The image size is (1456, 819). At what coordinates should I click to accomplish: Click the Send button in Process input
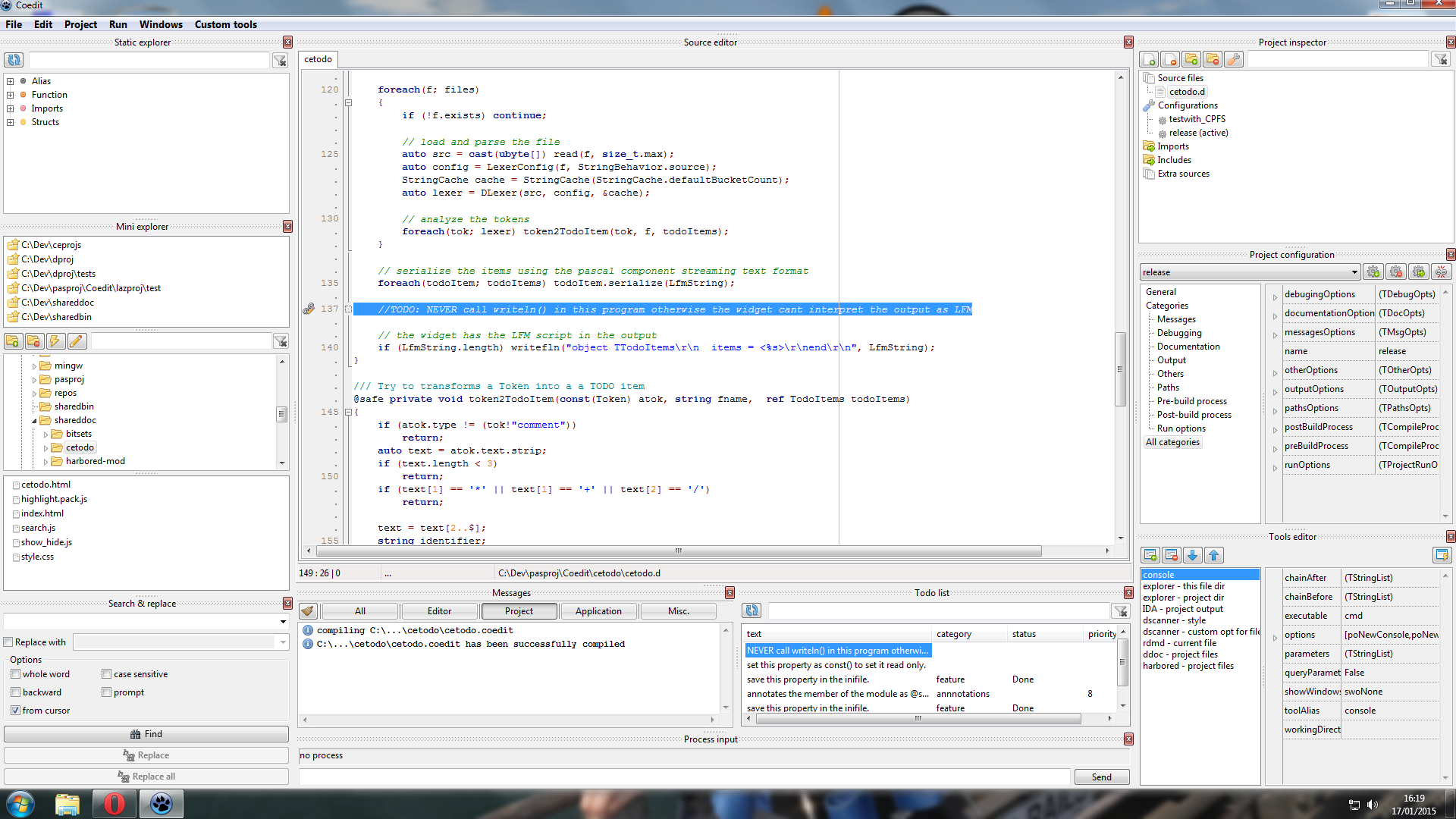click(x=1101, y=777)
